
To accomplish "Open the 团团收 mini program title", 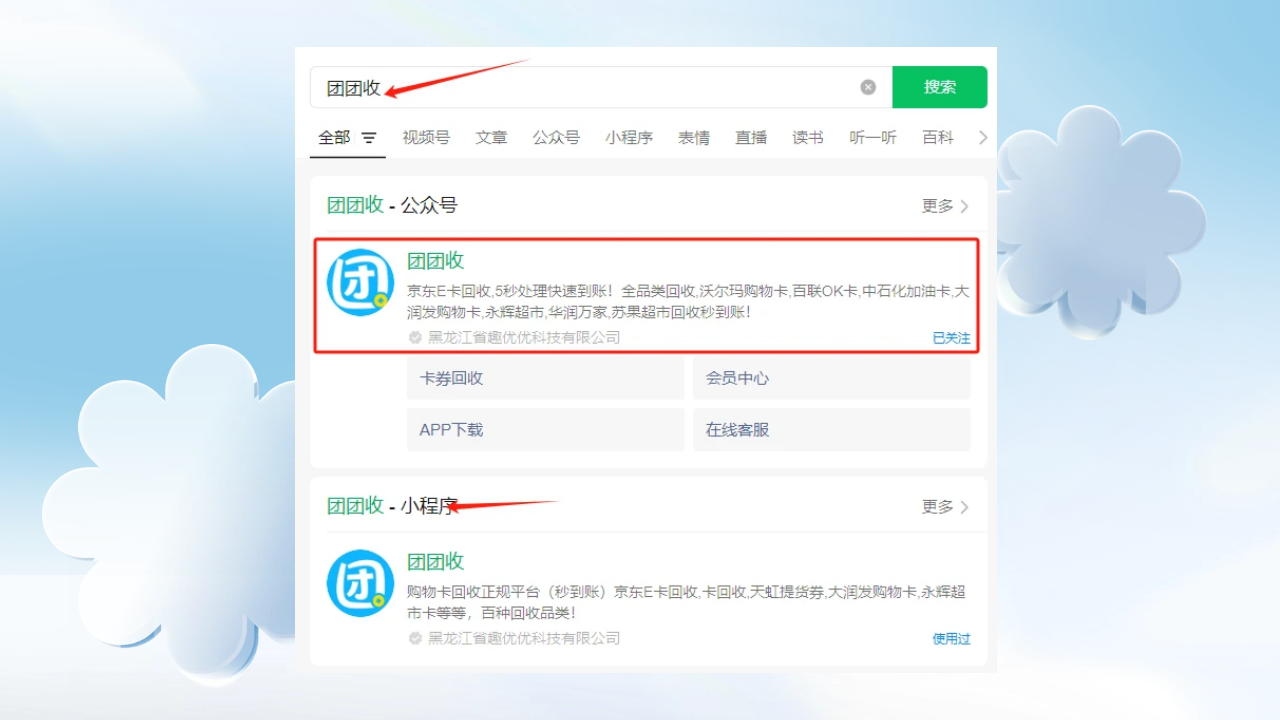I will coord(436,562).
